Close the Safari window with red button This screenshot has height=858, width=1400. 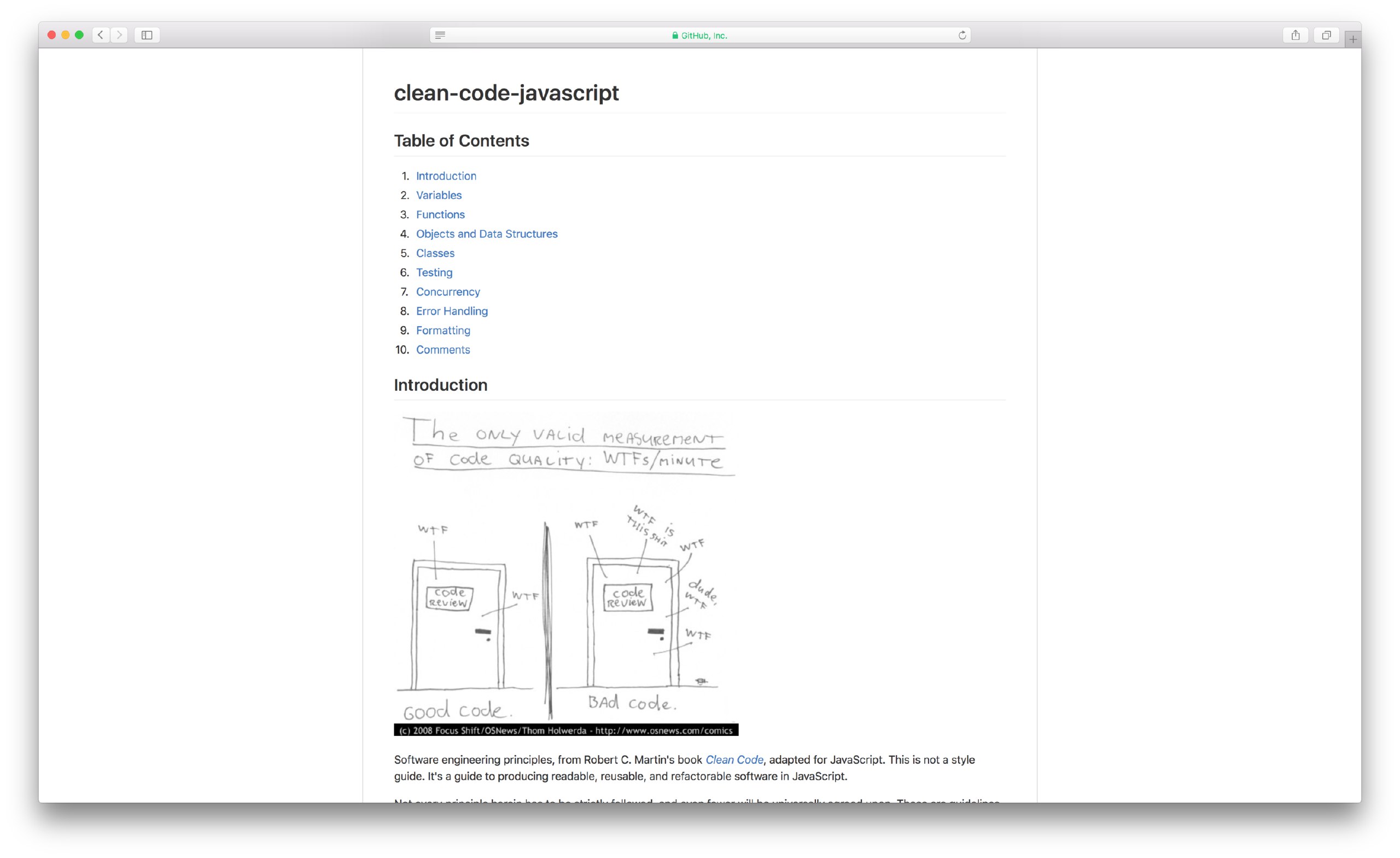pos(52,35)
